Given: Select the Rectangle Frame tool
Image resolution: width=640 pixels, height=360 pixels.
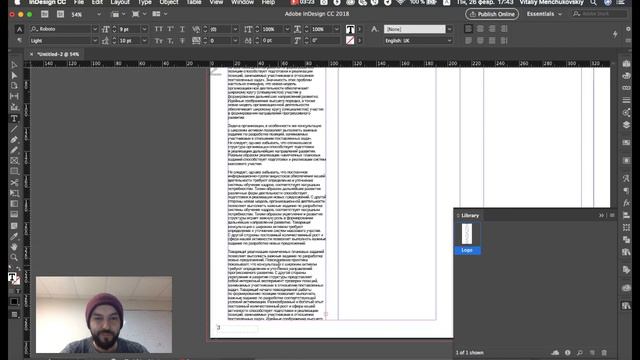Looking at the screenshot, I should [x=14, y=161].
